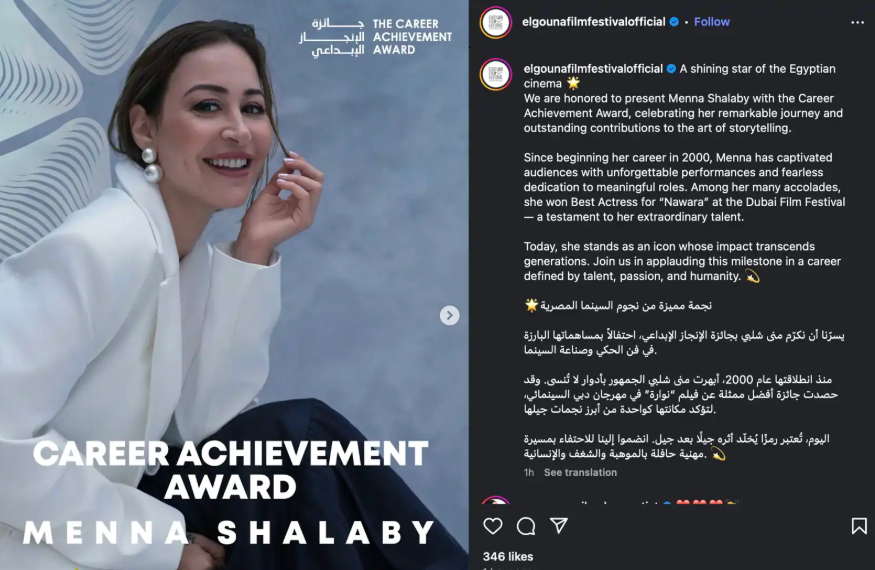Like the post with the heart icon
This screenshot has height=570, width=875.
[x=493, y=526]
